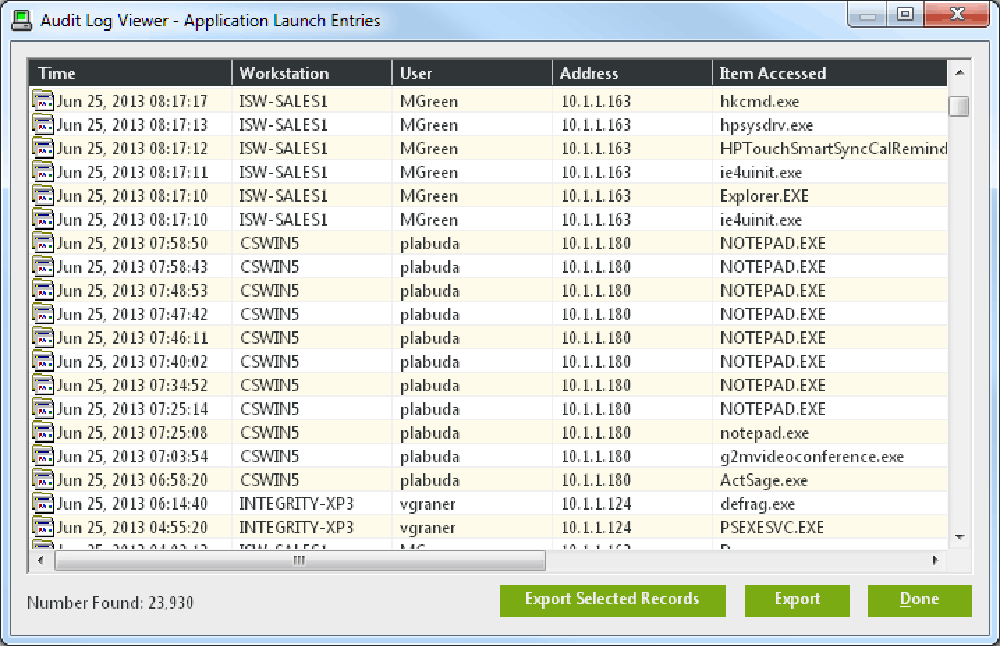Screen dimensions: 1000x646
Task: Sort by the Address column header
Action: [632, 73]
